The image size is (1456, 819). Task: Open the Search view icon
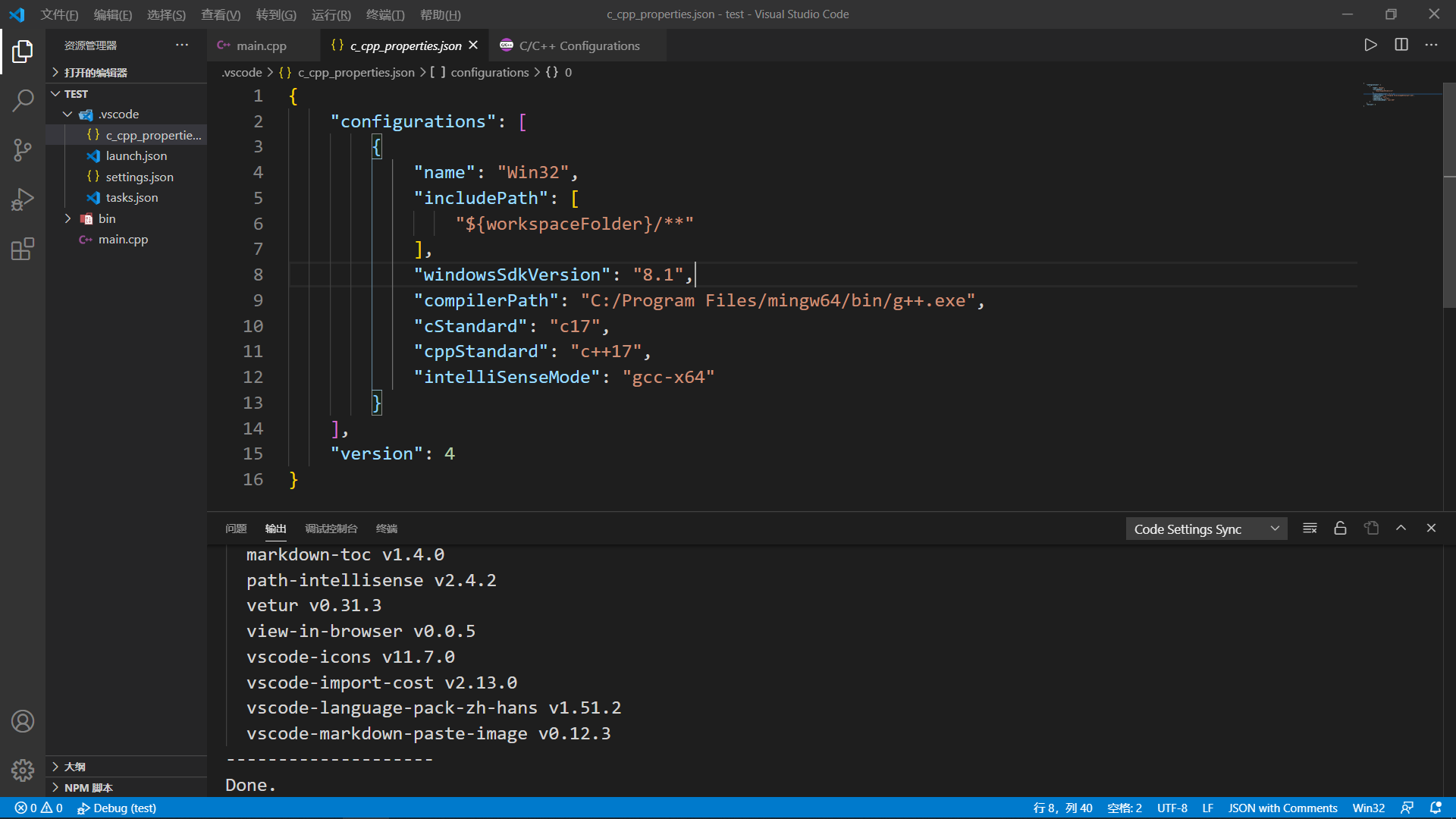pos(23,100)
